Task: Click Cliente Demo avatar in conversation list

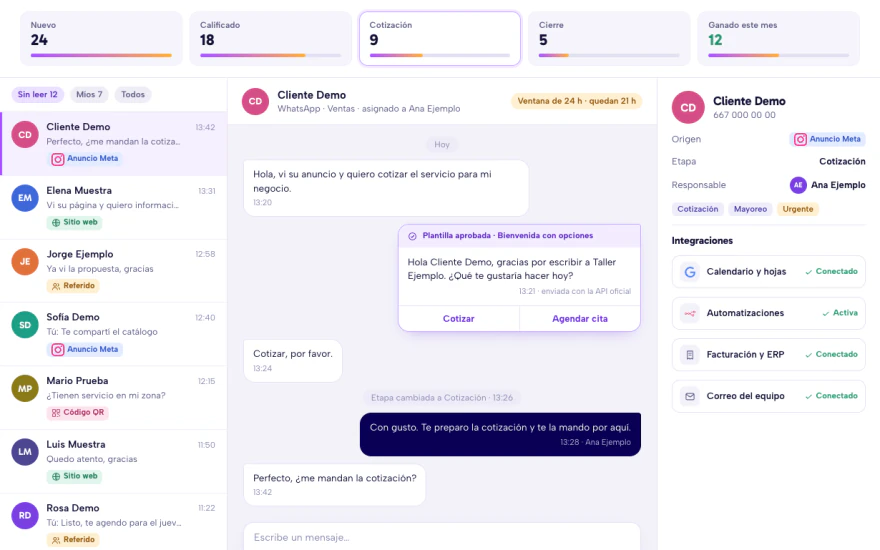Action: point(25,135)
